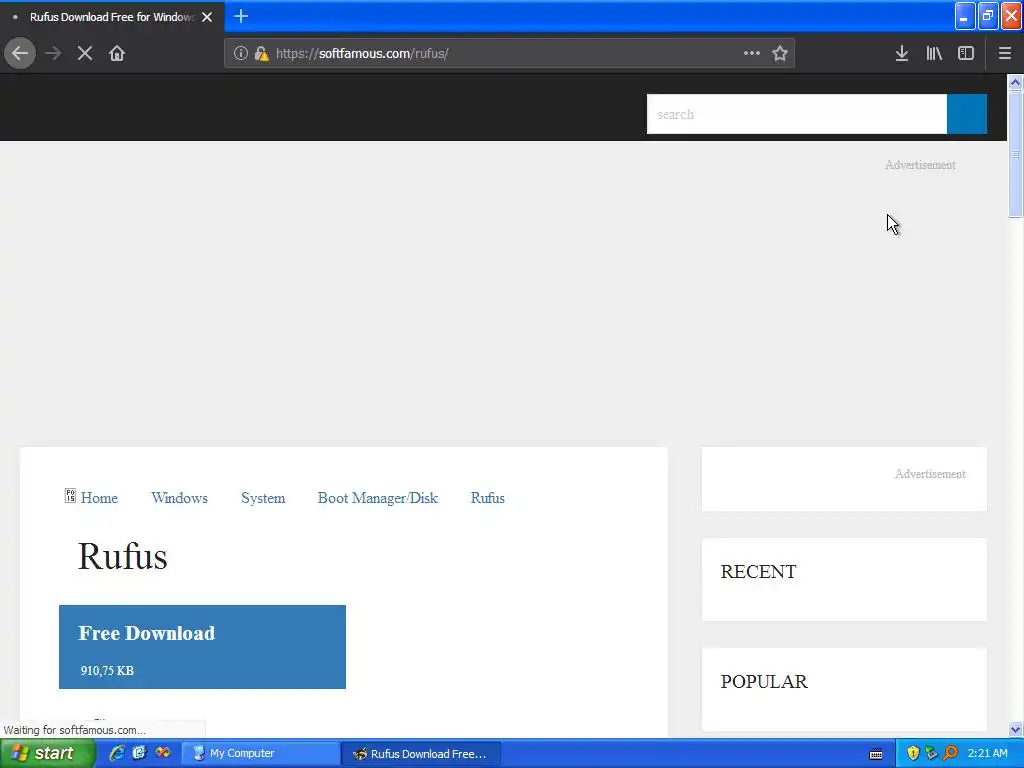Screen dimensions: 1024x768
Task: Open the Rufus breadcrumb link
Action: [488, 498]
